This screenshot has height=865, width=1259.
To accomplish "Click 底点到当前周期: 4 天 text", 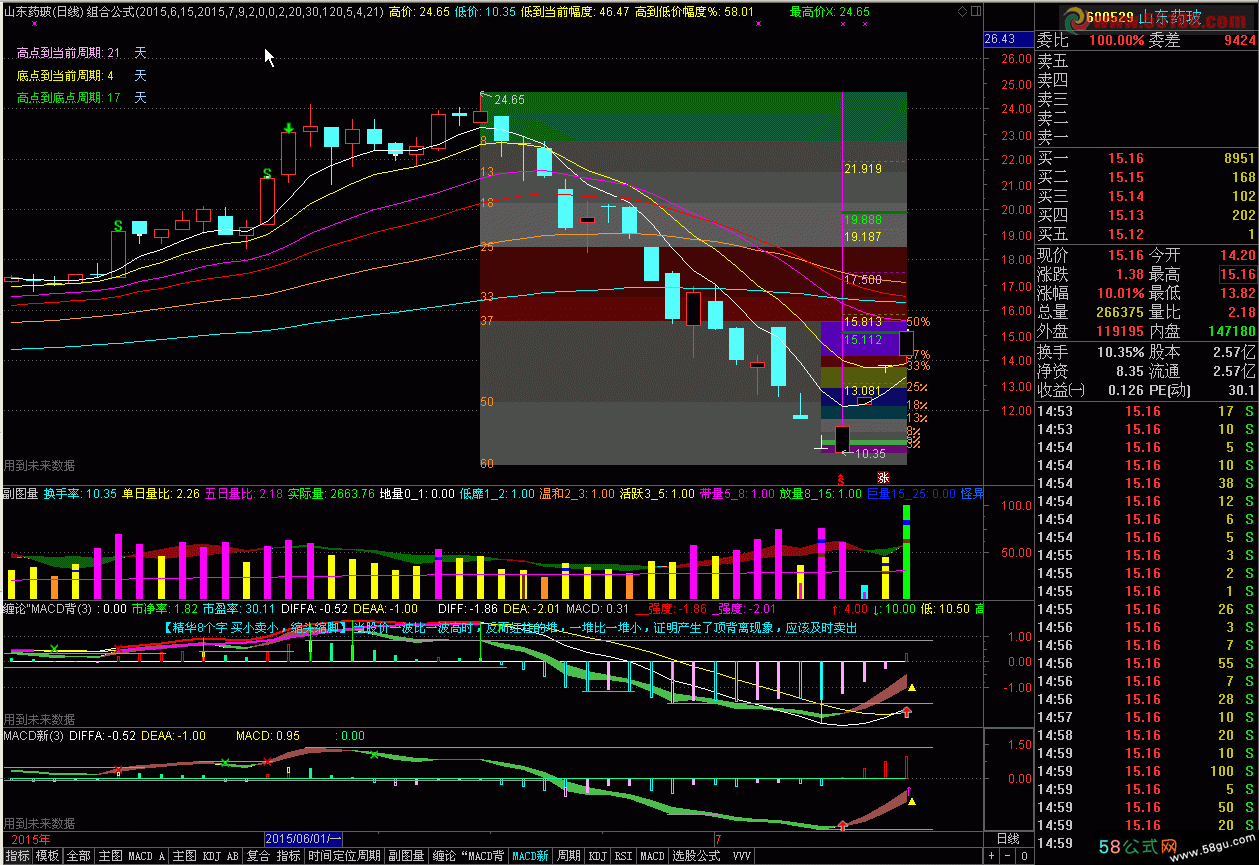I will [82, 76].
